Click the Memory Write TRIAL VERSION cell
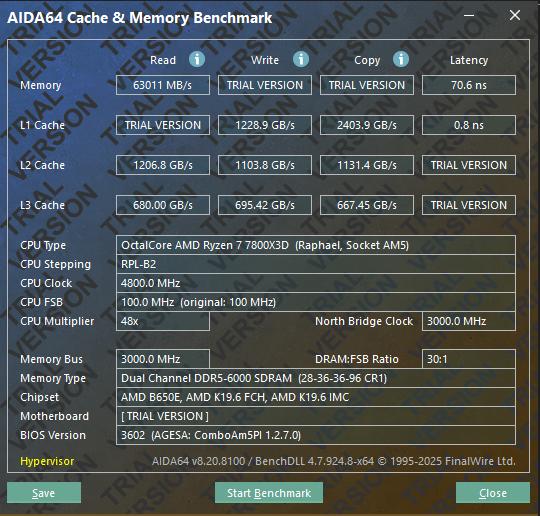Screen dimensions: 540x516 click(x=265, y=85)
